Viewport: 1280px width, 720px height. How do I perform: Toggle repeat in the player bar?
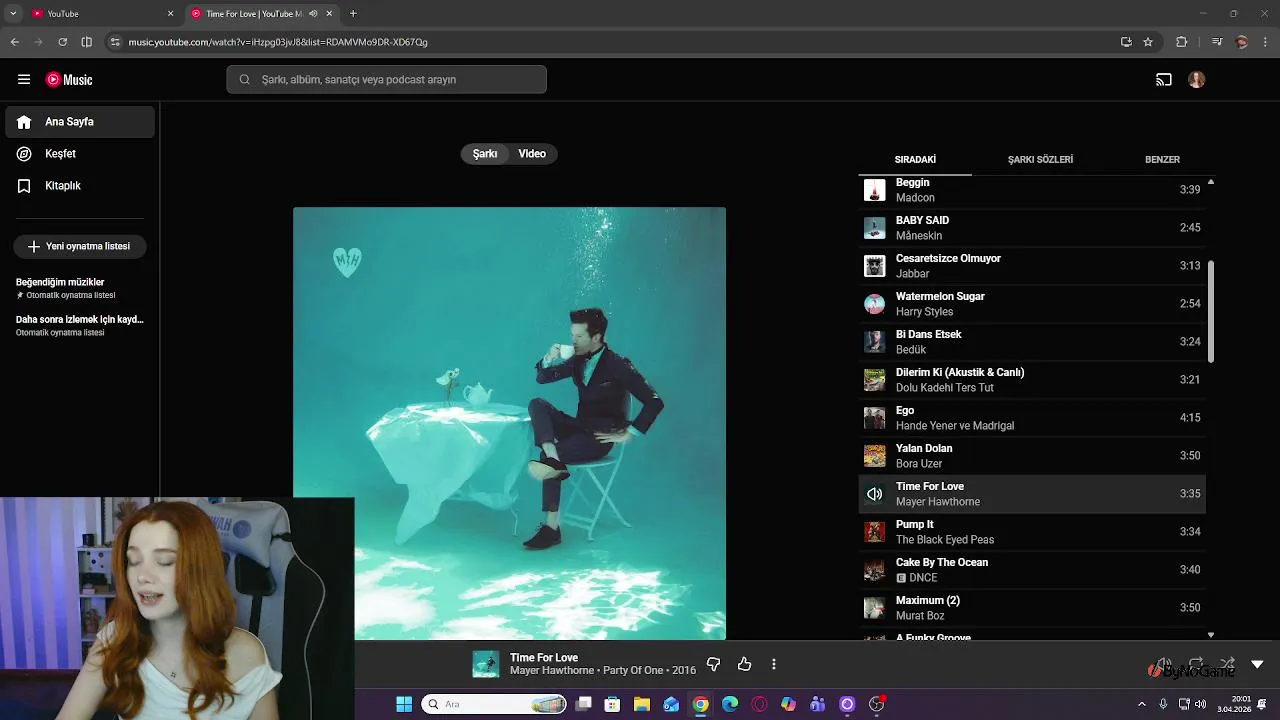pos(1195,664)
